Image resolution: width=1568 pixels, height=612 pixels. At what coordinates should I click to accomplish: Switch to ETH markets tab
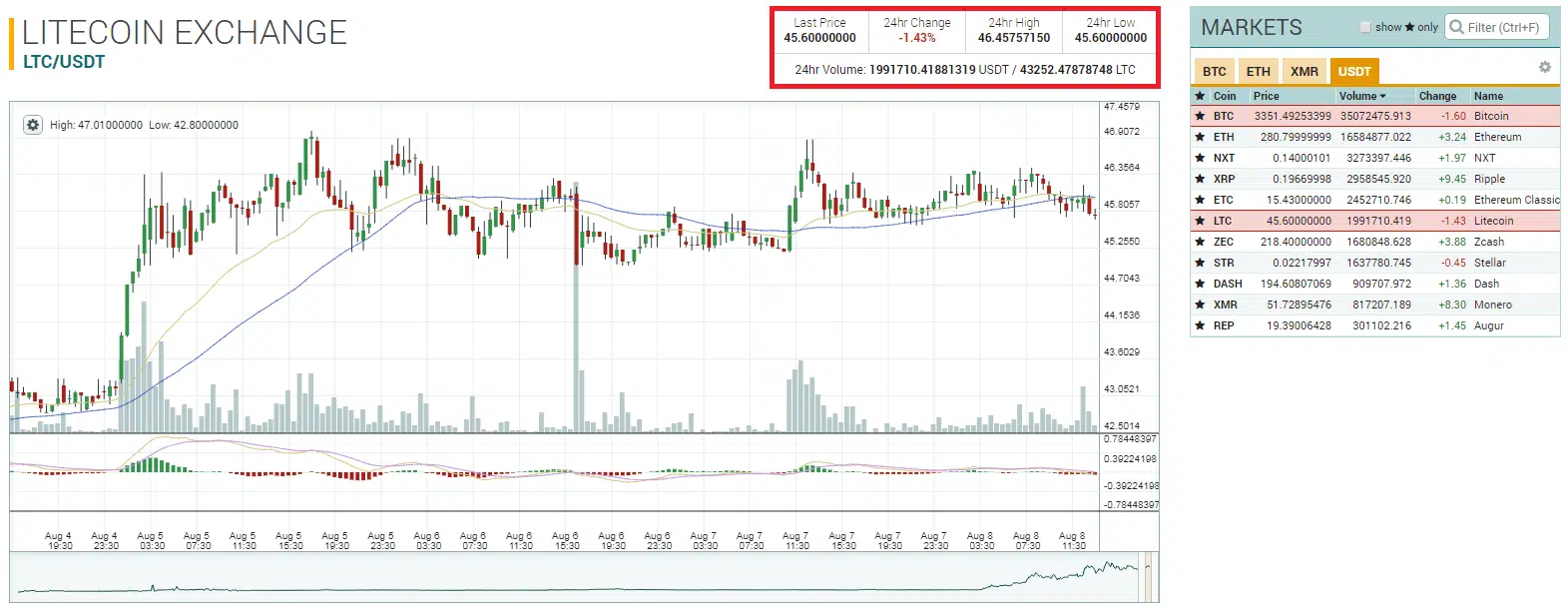[x=1259, y=71]
